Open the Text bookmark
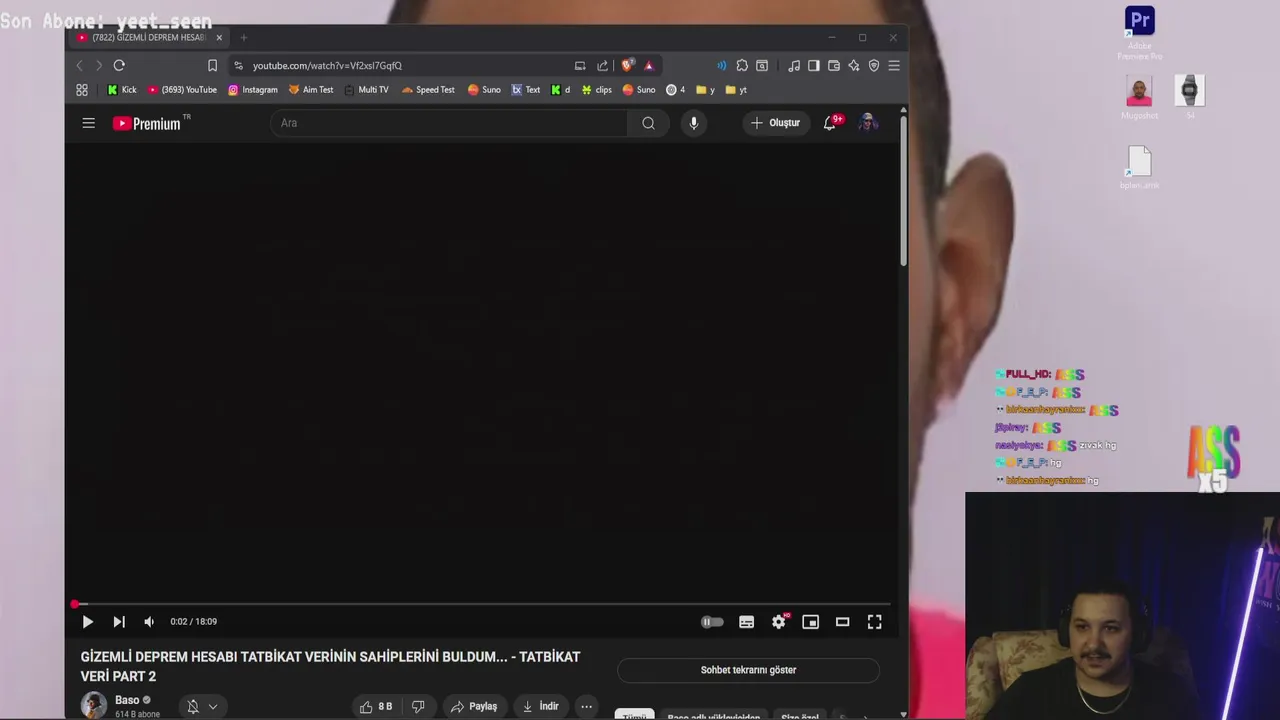1280x720 pixels. coord(526,90)
